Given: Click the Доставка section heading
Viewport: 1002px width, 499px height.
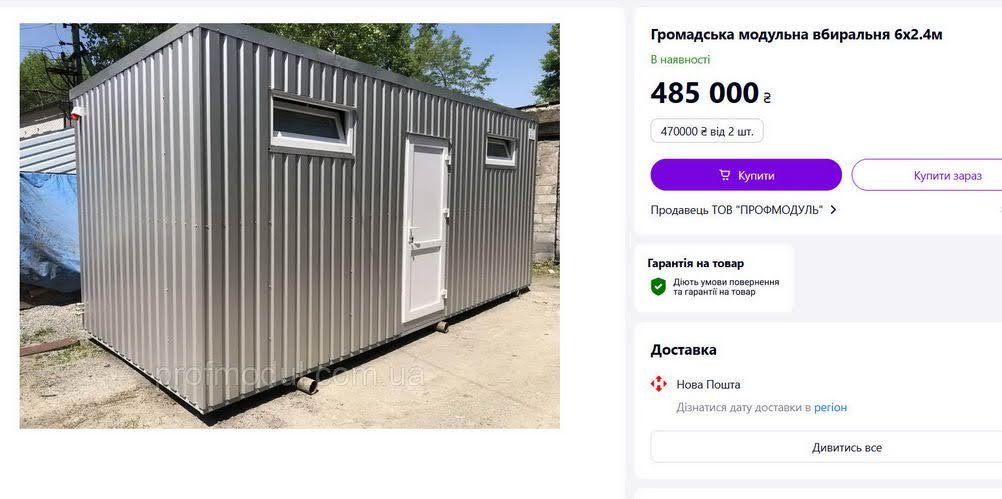Looking at the screenshot, I should pyautogui.click(x=683, y=350).
